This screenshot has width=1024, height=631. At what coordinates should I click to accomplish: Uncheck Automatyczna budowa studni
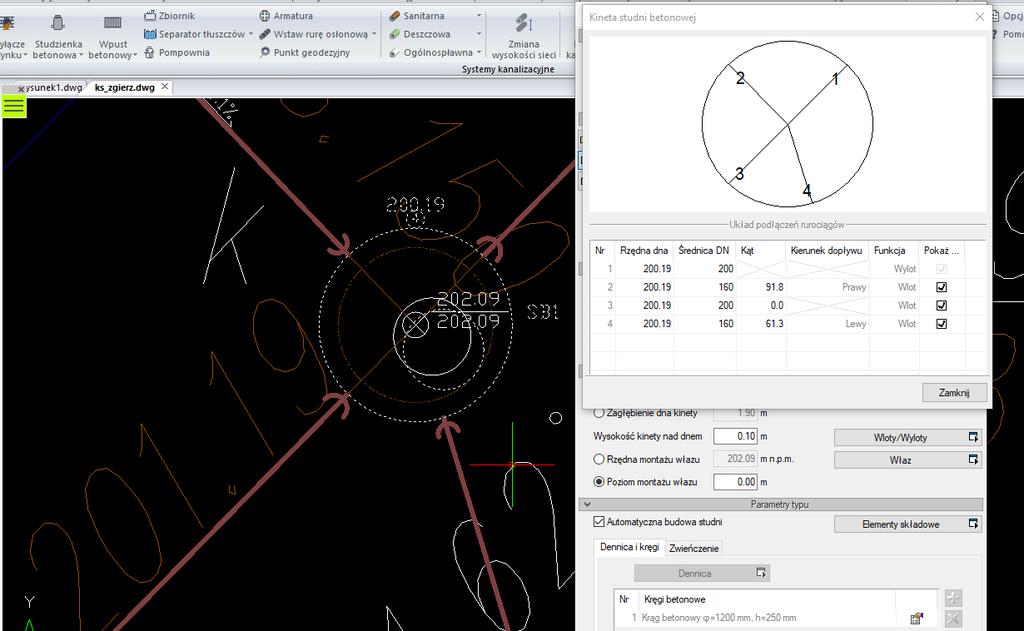coord(599,521)
